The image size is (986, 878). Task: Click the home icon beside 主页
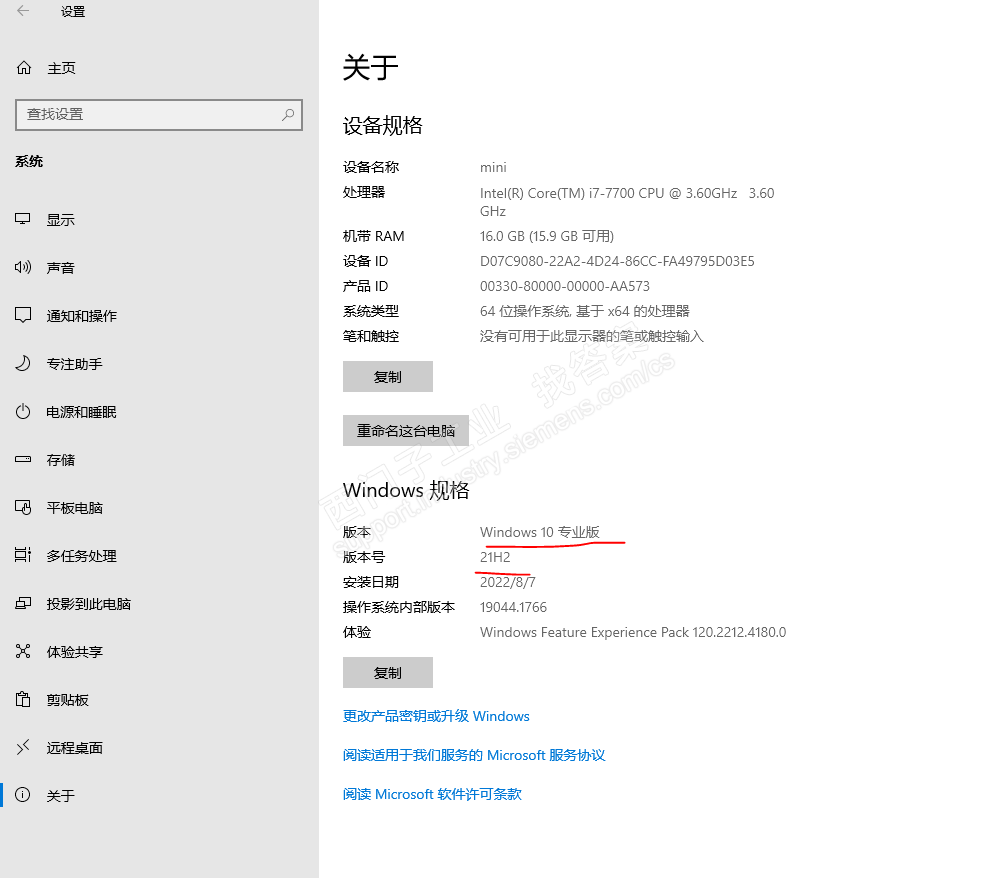click(x=24, y=68)
